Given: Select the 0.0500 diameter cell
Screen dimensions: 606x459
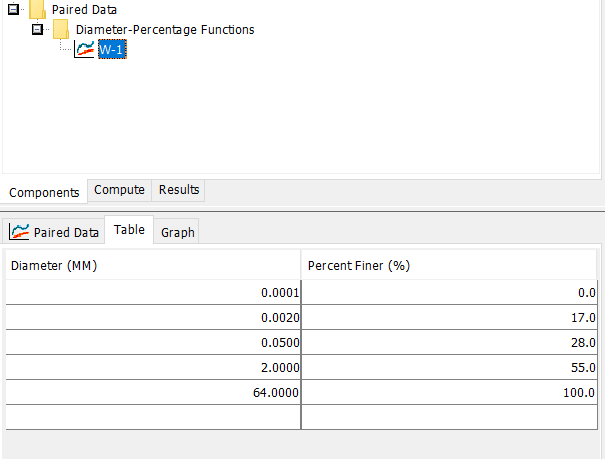Looking at the screenshot, I should point(152,342).
